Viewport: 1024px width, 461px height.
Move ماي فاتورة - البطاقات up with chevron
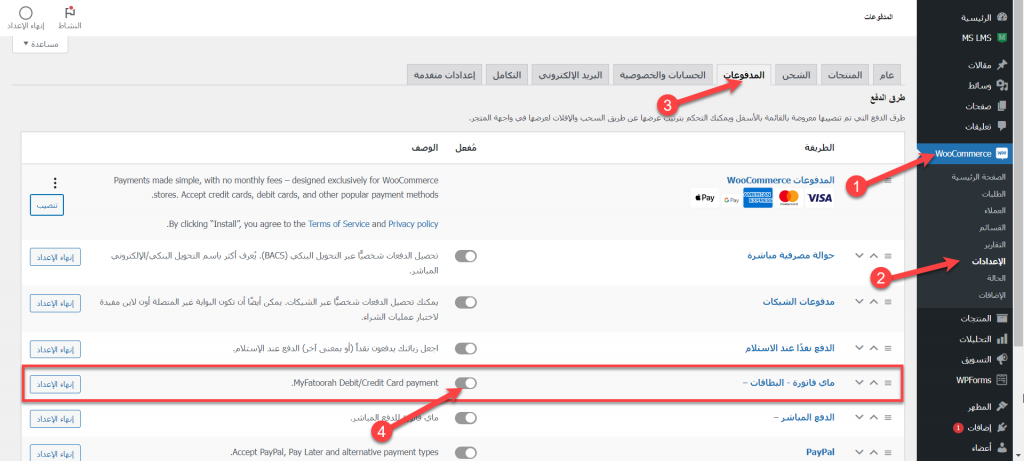[x=874, y=383]
